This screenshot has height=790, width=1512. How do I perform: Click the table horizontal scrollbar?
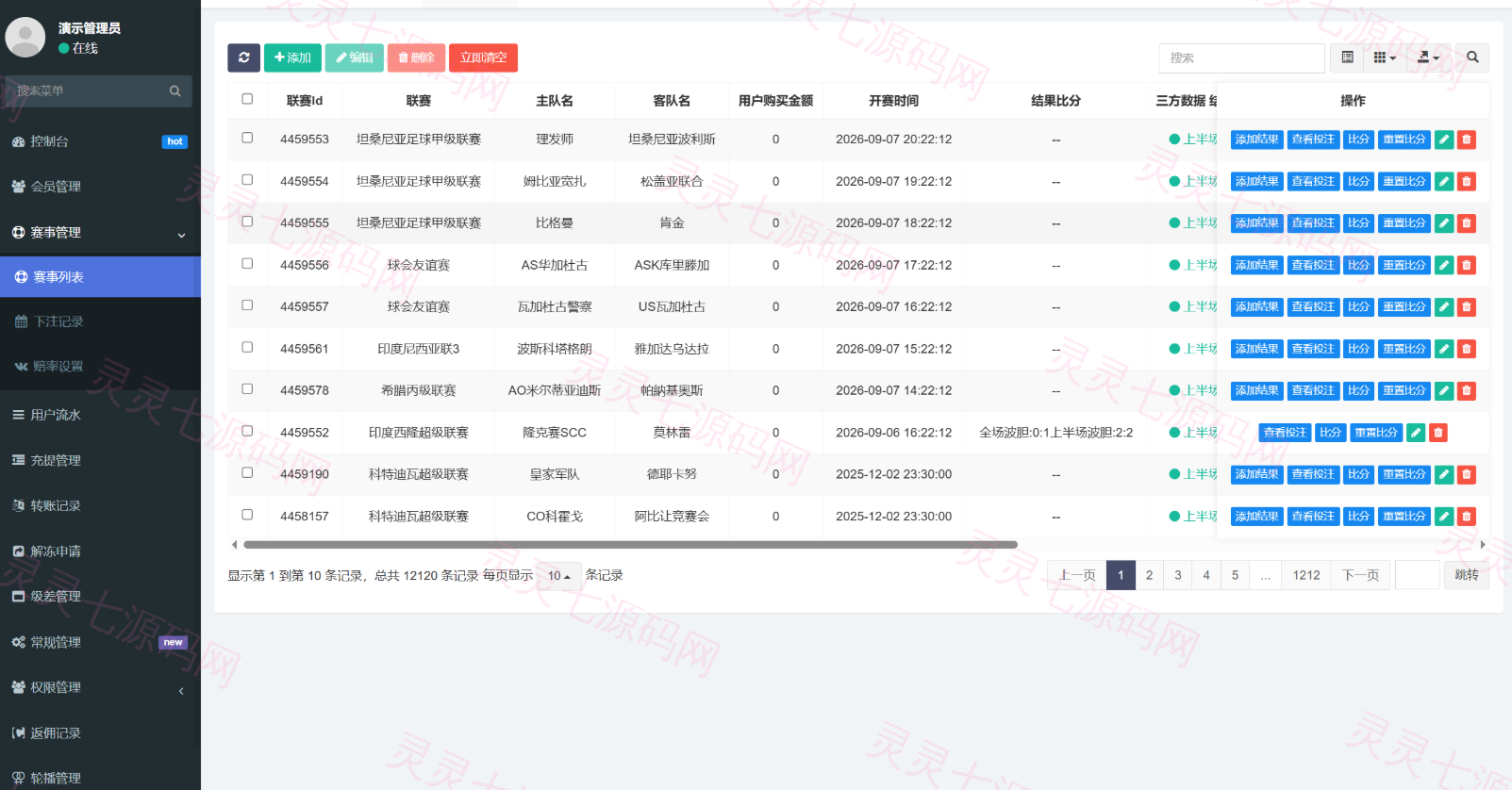[x=630, y=545]
